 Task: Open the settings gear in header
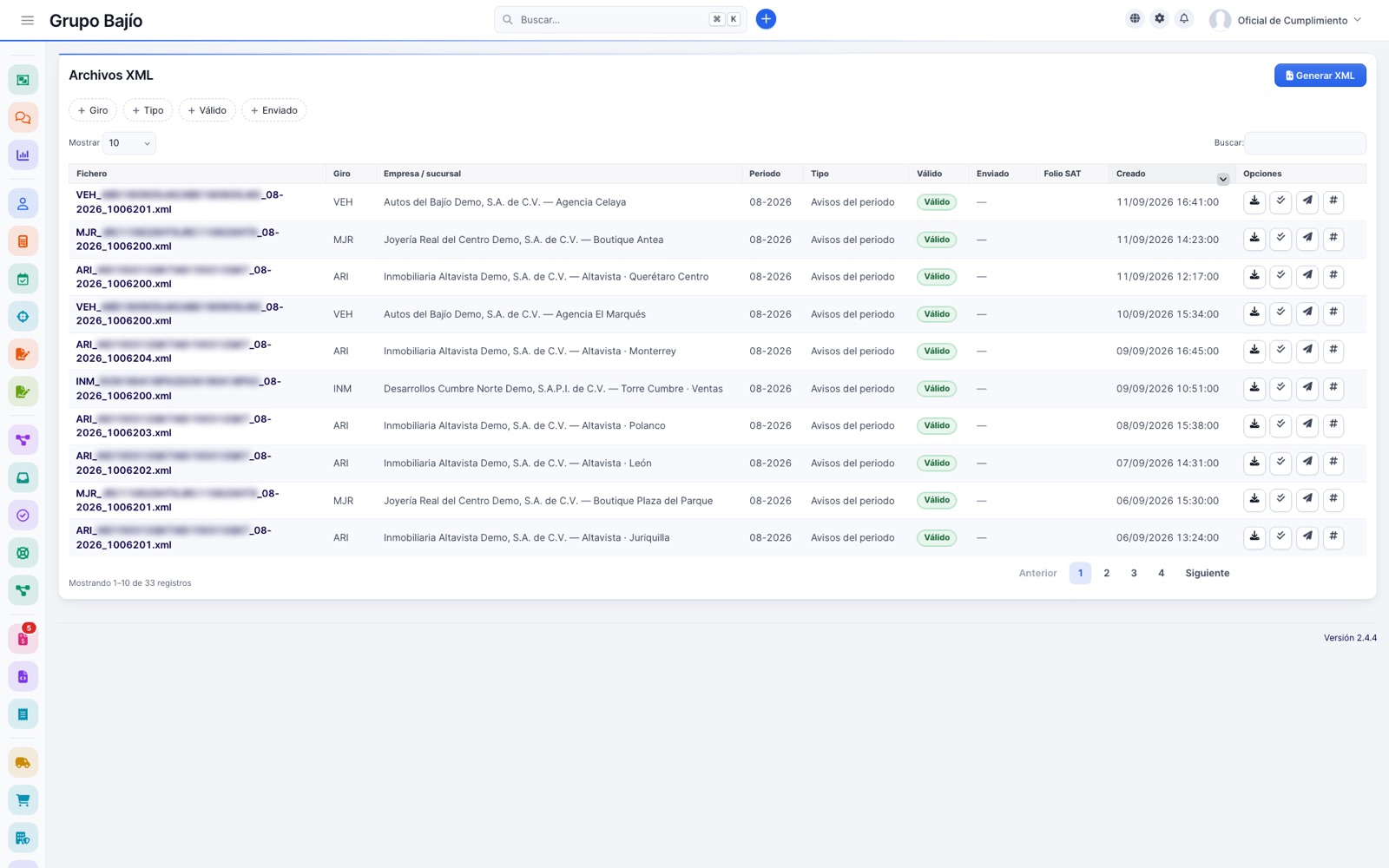[x=1159, y=18]
